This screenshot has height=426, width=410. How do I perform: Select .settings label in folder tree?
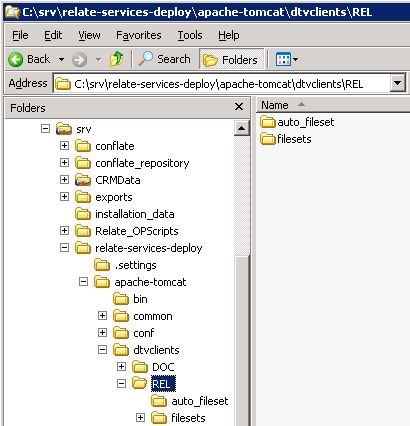tap(135, 265)
